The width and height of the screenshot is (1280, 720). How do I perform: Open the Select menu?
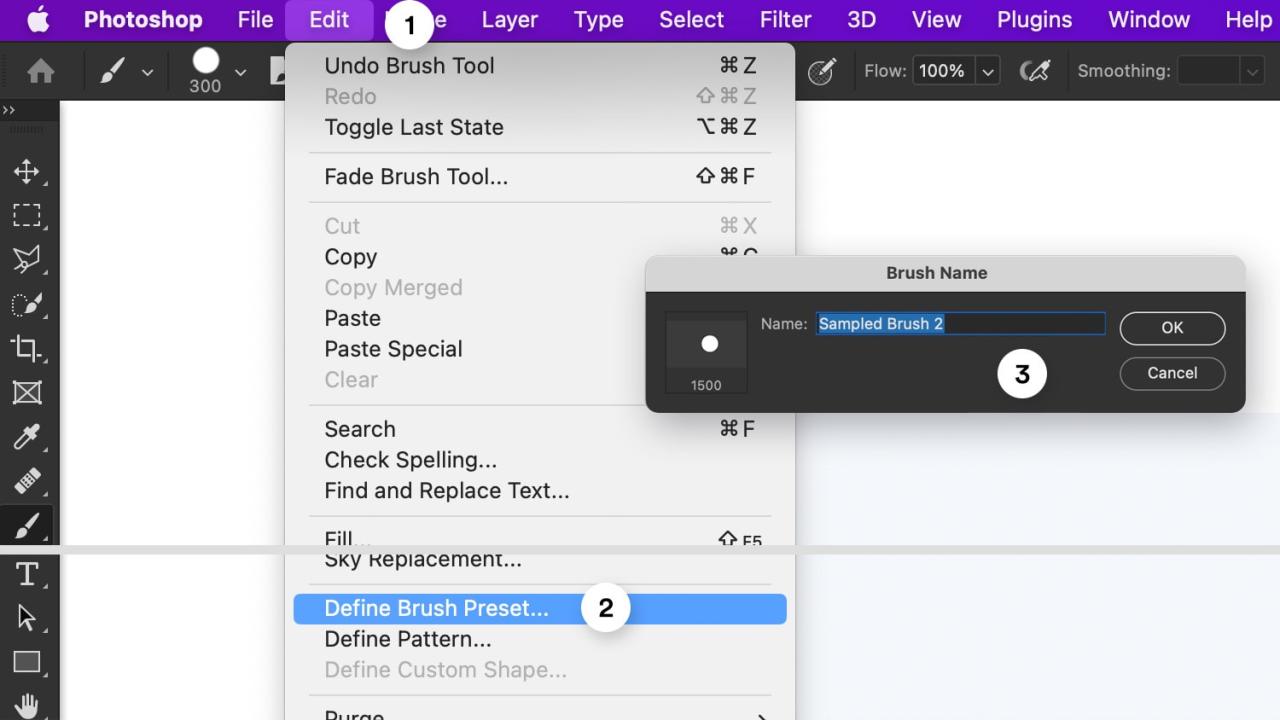coord(691,19)
